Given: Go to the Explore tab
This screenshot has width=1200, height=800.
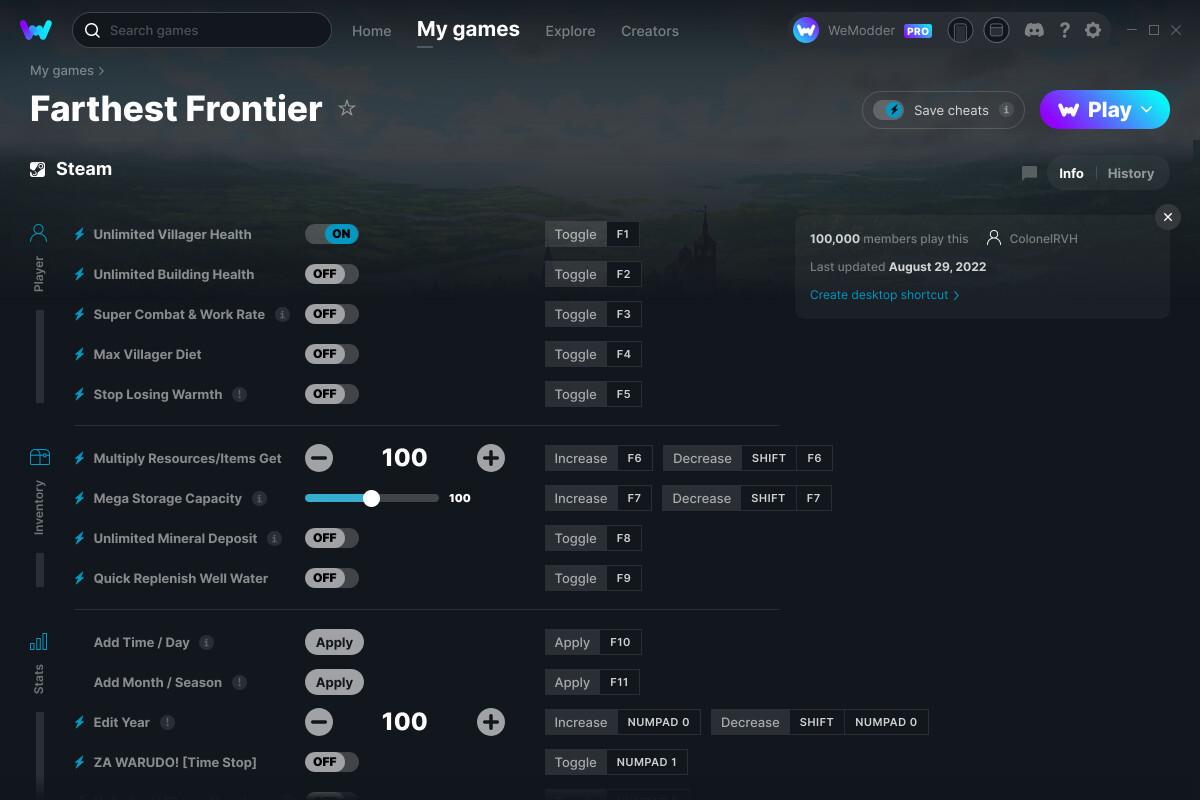Looking at the screenshot, I should (x=570, y=31).
